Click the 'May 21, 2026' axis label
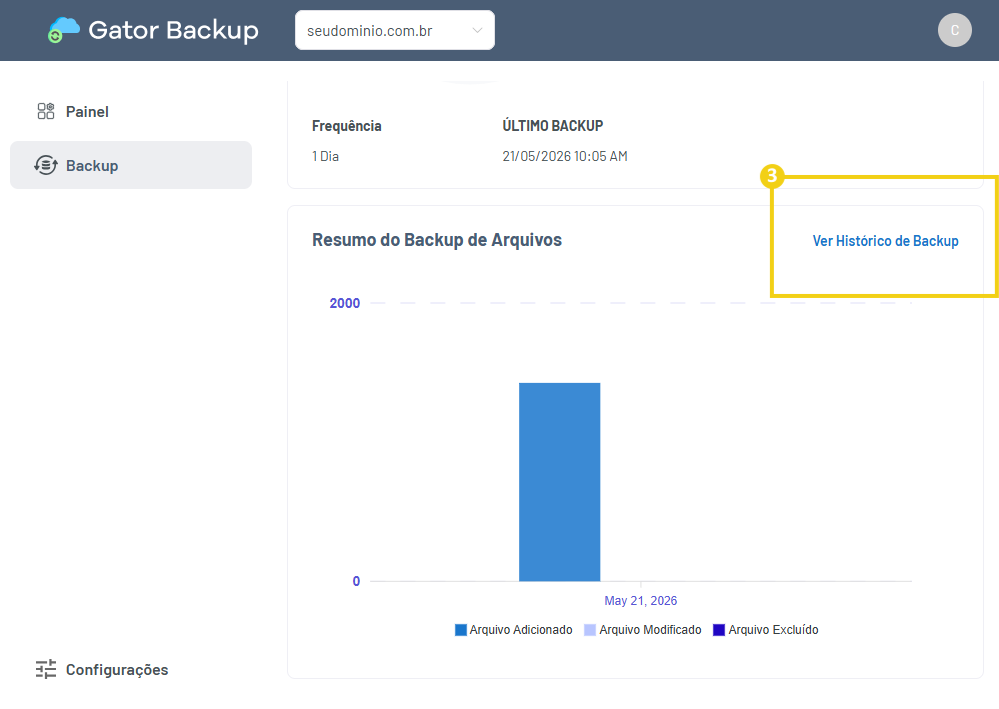The image size is (999, 709). pos(640,601)
